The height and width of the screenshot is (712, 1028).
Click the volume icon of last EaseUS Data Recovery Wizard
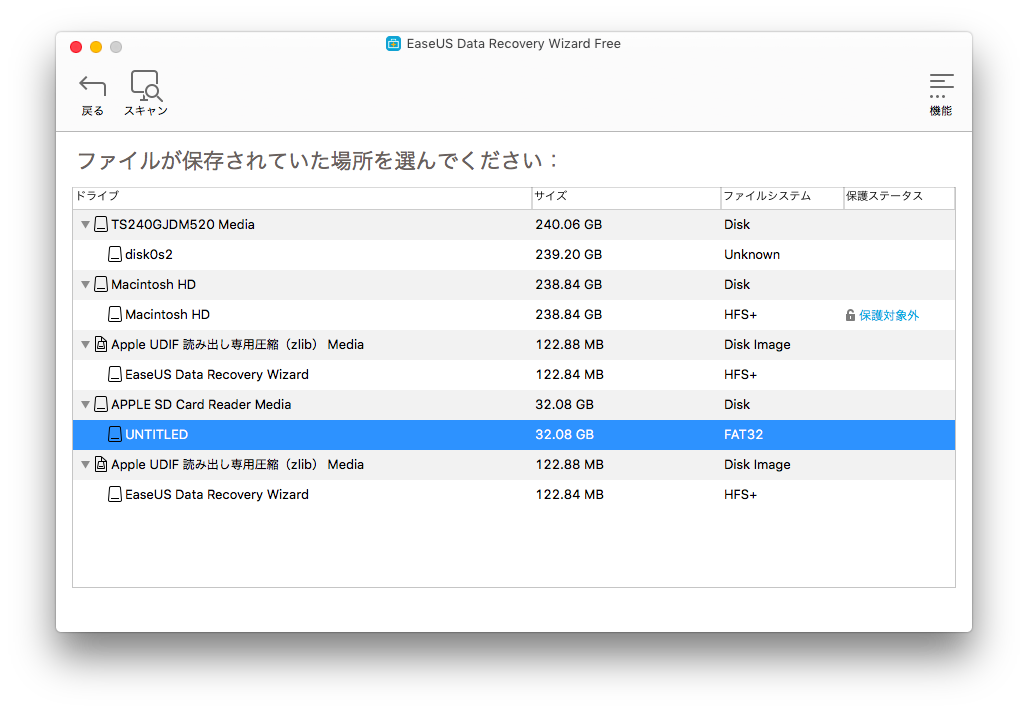[x=115, y=494]
